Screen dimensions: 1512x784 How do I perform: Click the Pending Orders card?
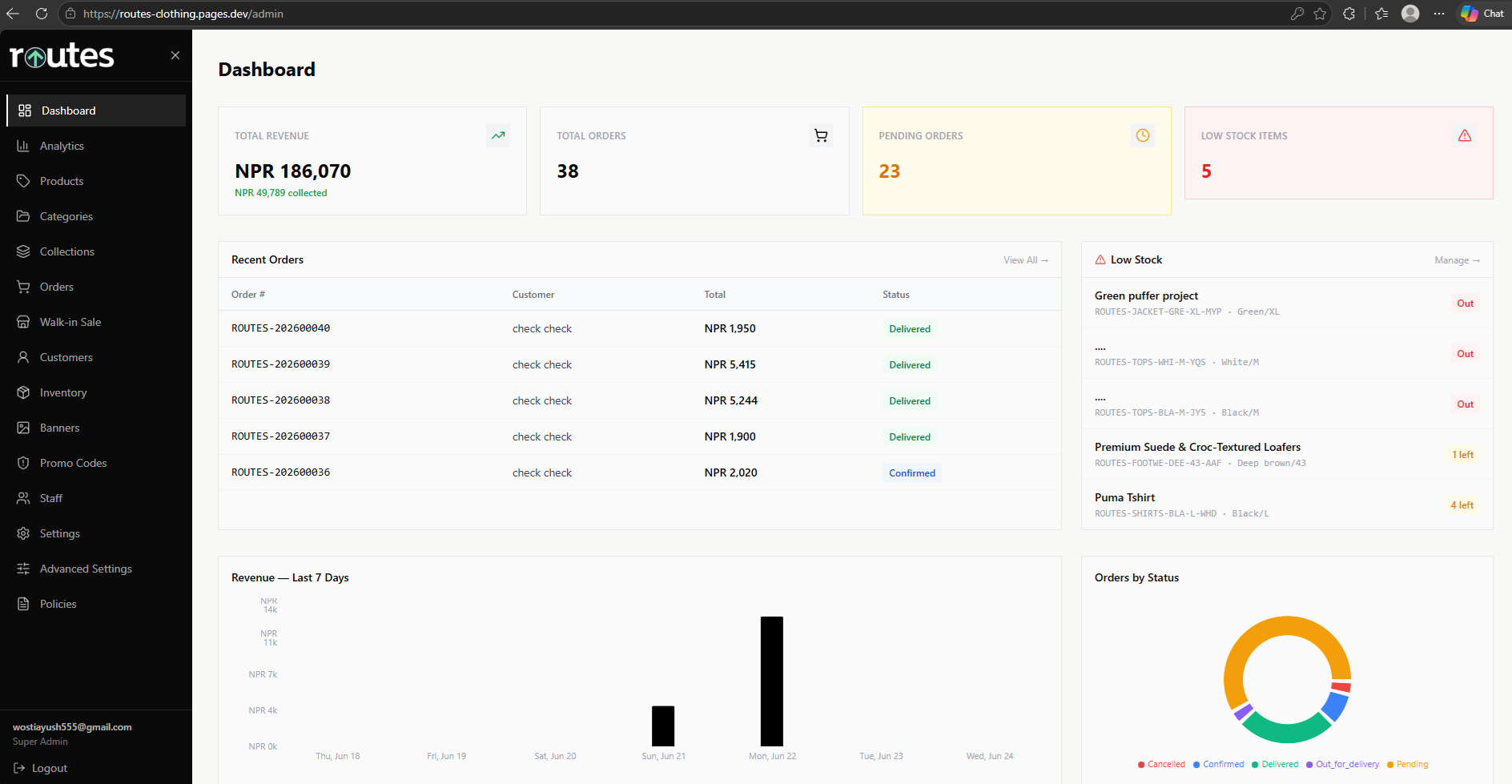click(1016, 161)
